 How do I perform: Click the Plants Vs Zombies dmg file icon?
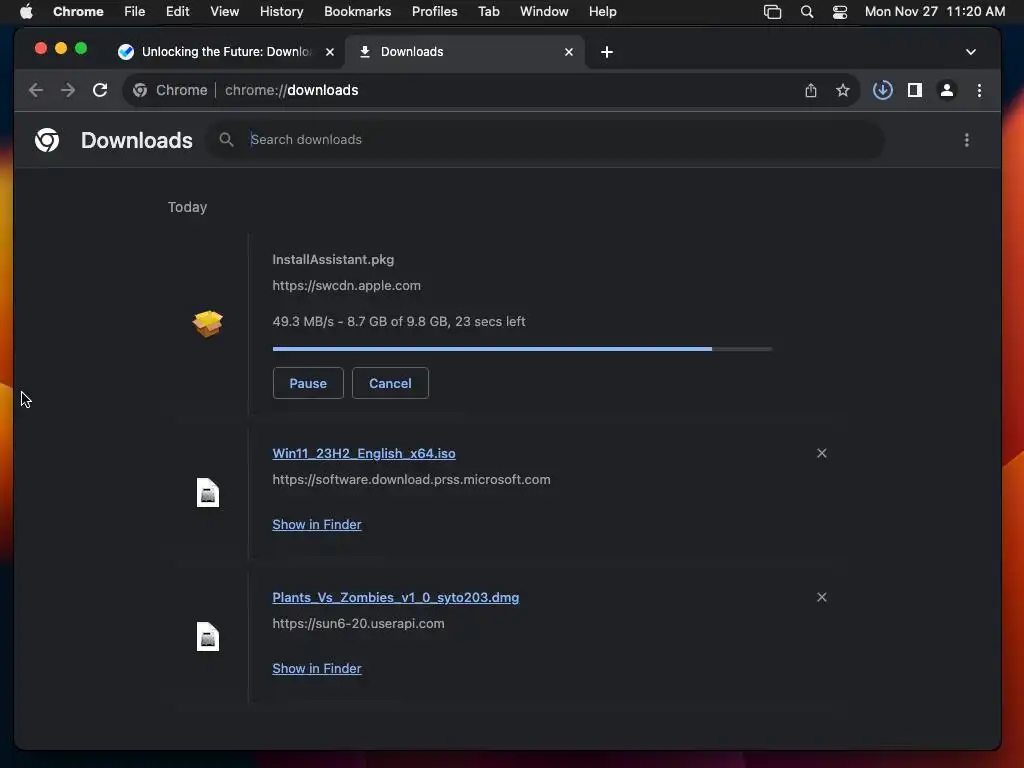click(208, 637)
